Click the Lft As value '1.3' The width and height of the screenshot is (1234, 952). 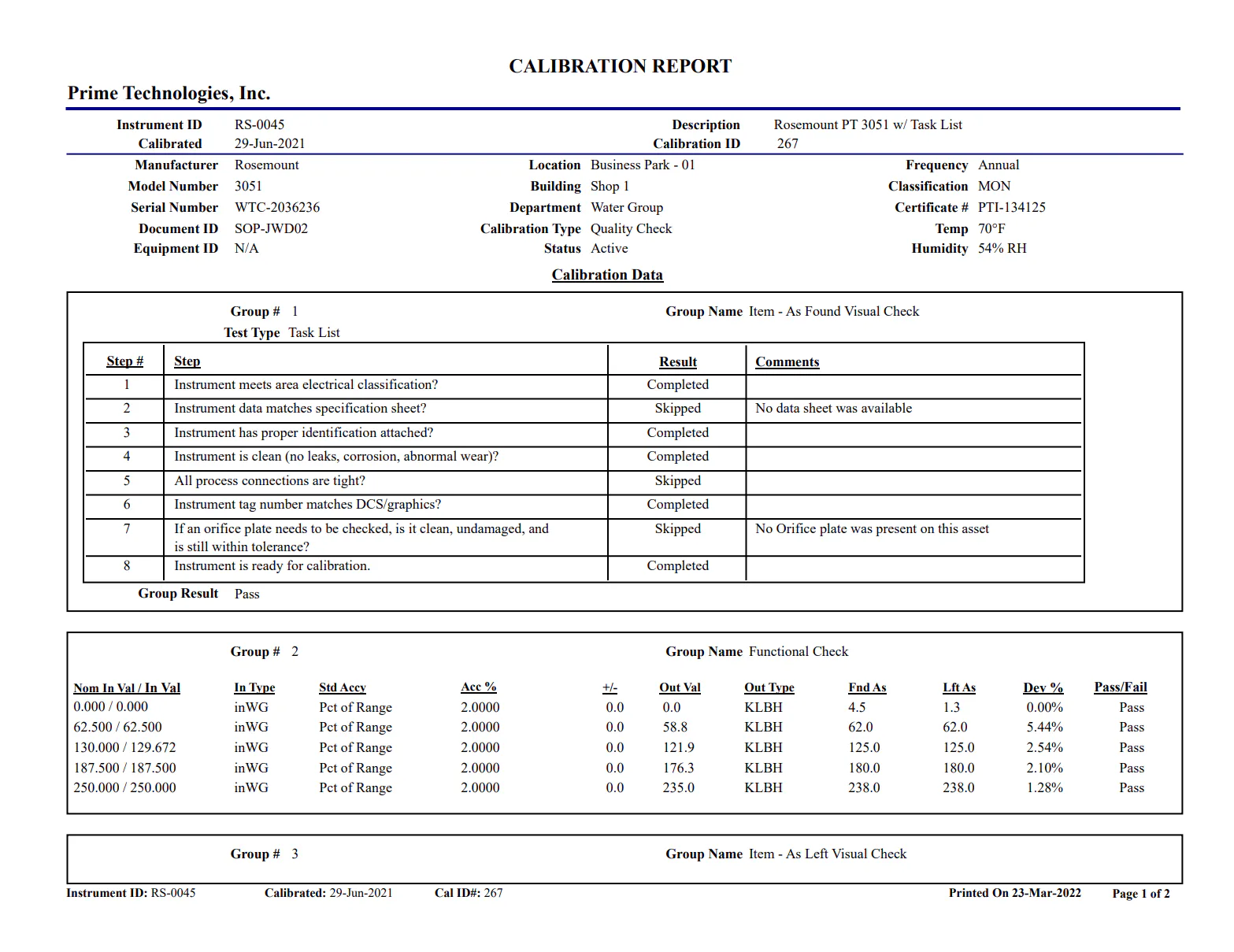tap(951, 707)
